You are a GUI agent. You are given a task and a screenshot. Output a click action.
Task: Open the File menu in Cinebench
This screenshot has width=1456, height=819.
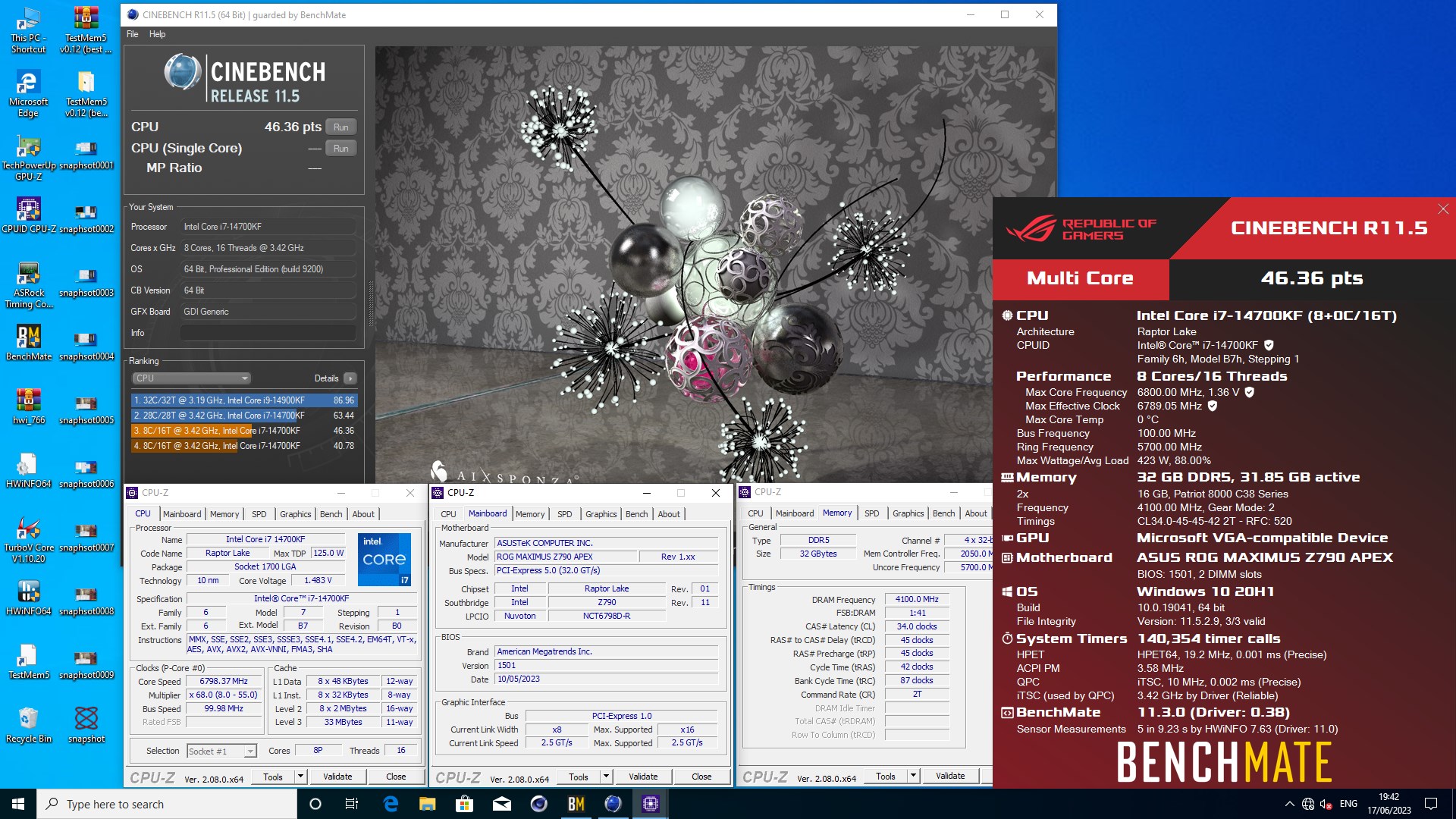click(x=133, y=34)
